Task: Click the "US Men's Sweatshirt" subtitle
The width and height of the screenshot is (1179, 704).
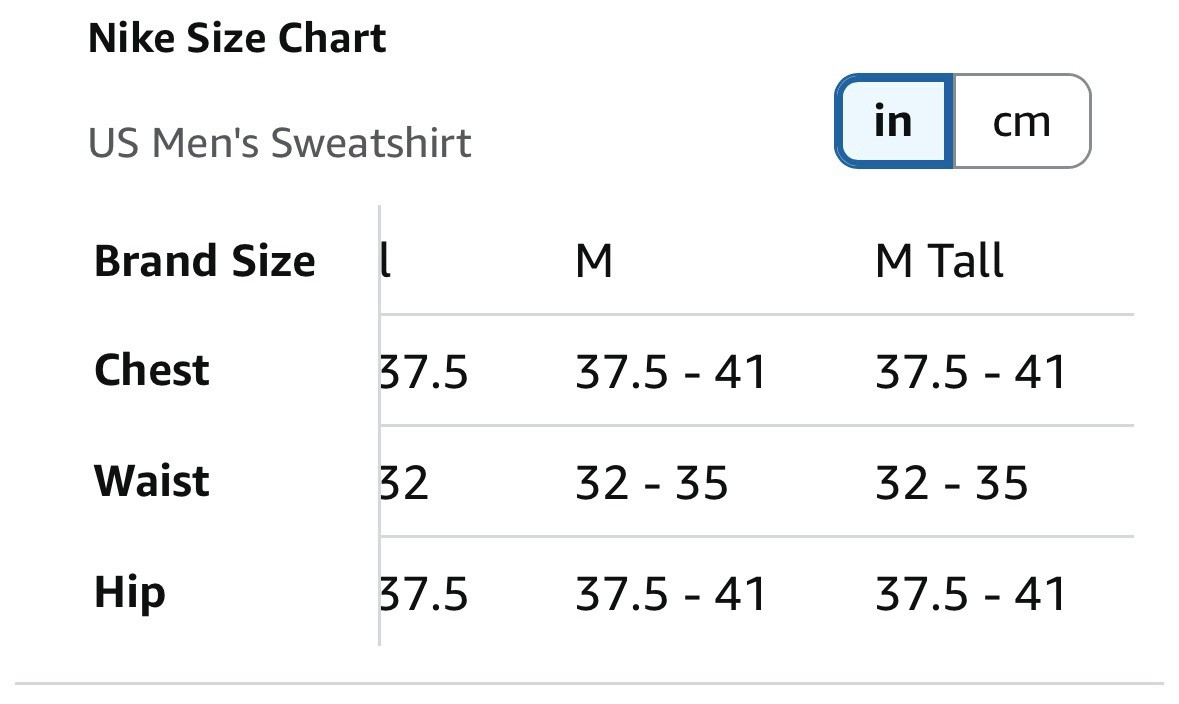Action: point(280,143)
